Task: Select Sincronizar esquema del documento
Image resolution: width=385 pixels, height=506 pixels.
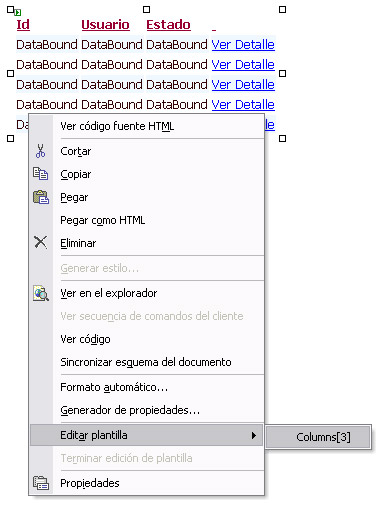Action: 147,362
